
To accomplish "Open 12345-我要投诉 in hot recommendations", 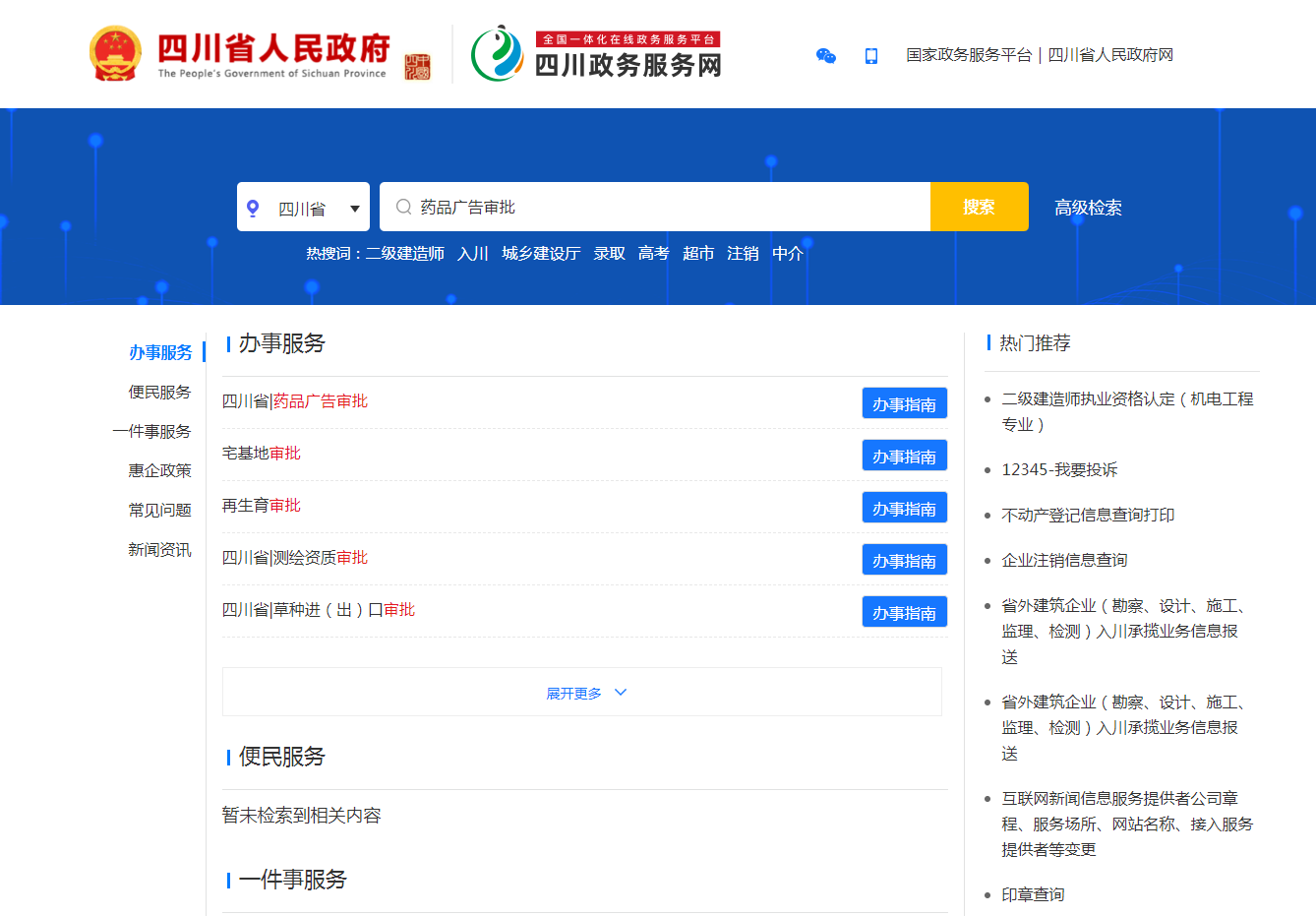I will pyautogui.click(x=1059, y=469).
